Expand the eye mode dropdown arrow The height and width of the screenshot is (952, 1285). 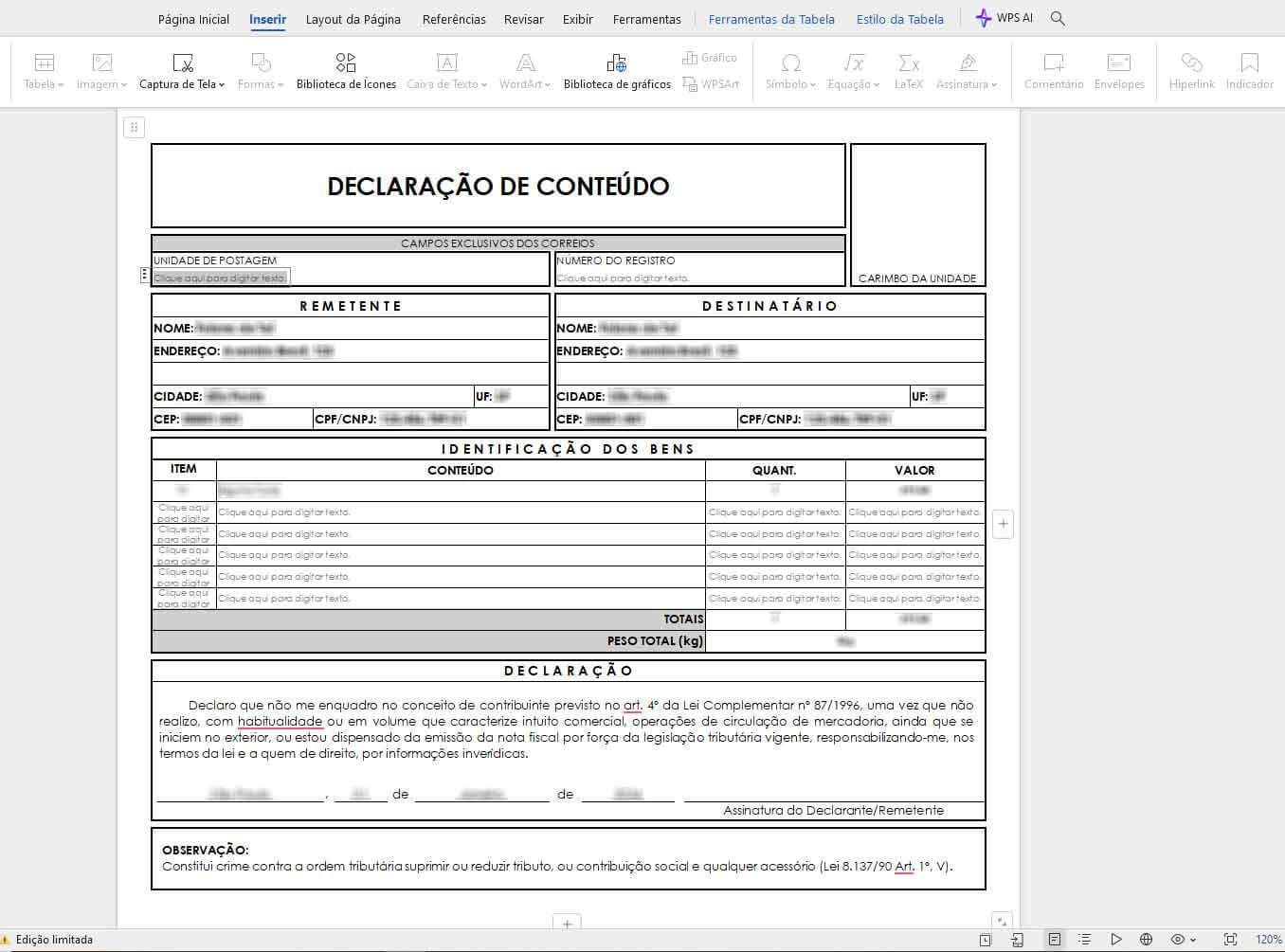[x=1193, y=941]
